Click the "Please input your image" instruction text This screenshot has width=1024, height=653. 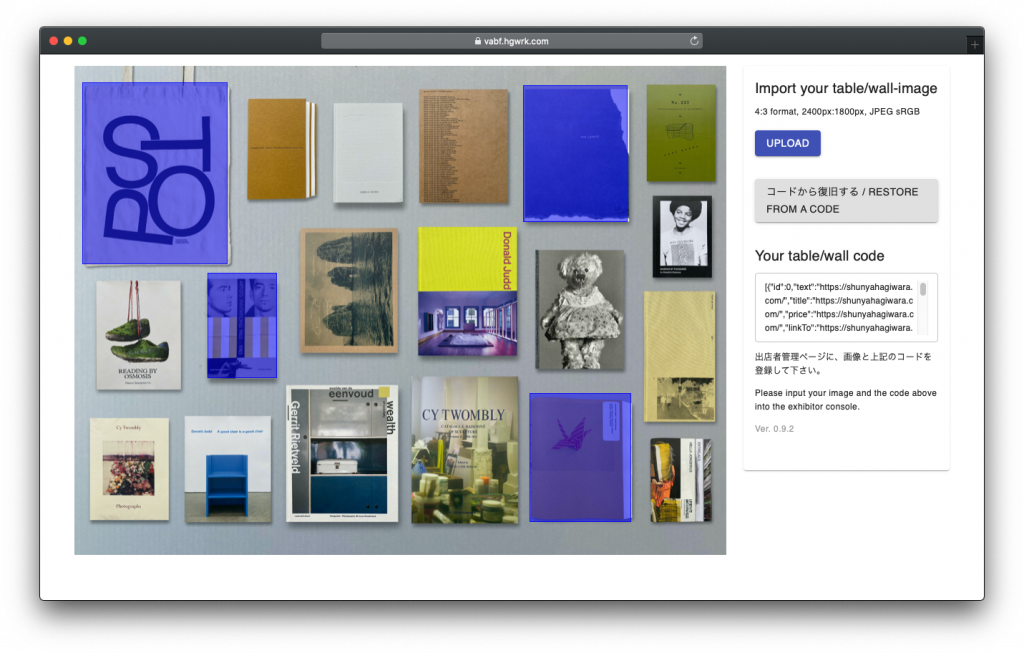tap(846, 400)
